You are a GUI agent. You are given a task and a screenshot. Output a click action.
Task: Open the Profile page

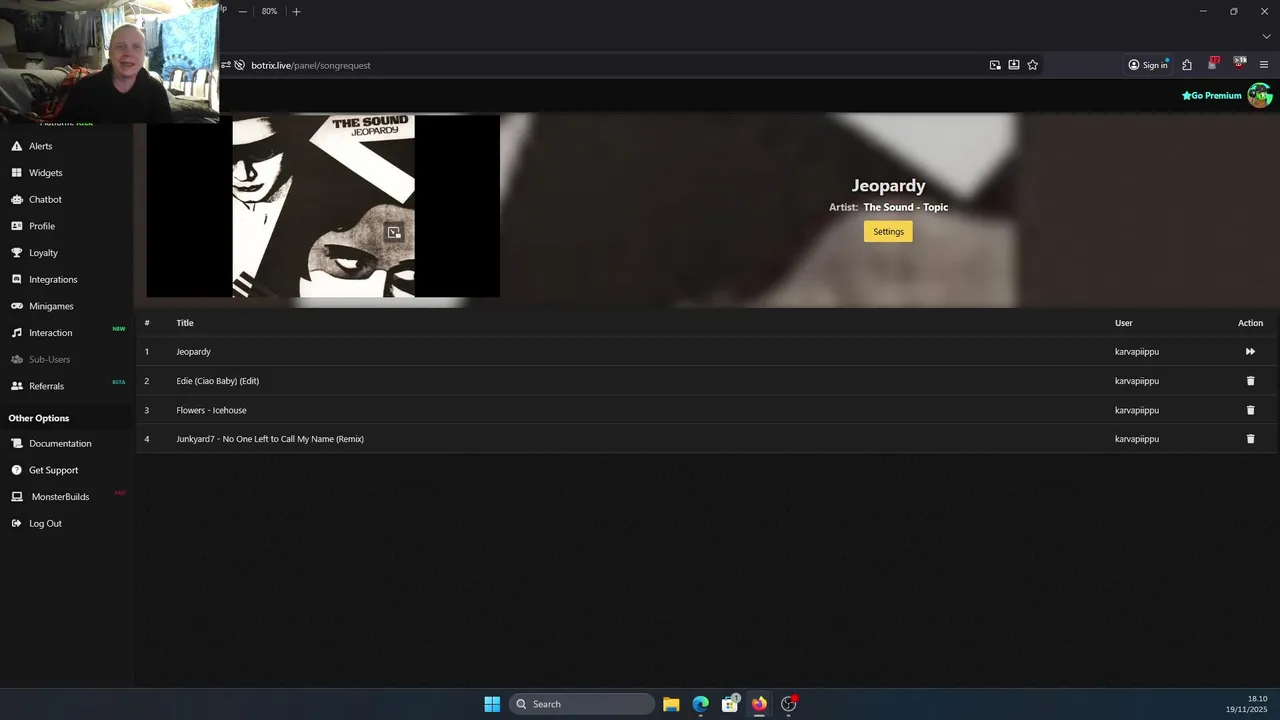pos(41,226)
